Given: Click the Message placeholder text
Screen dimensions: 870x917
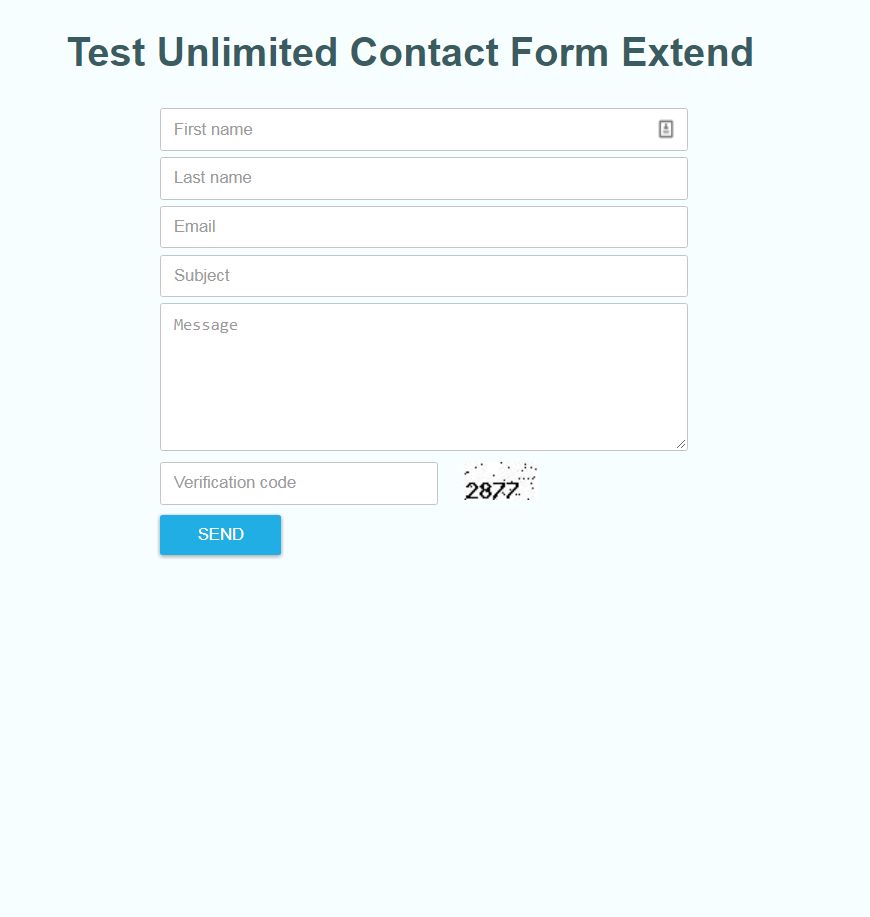Looking at the screenshot, I should (x=206, y=325).
